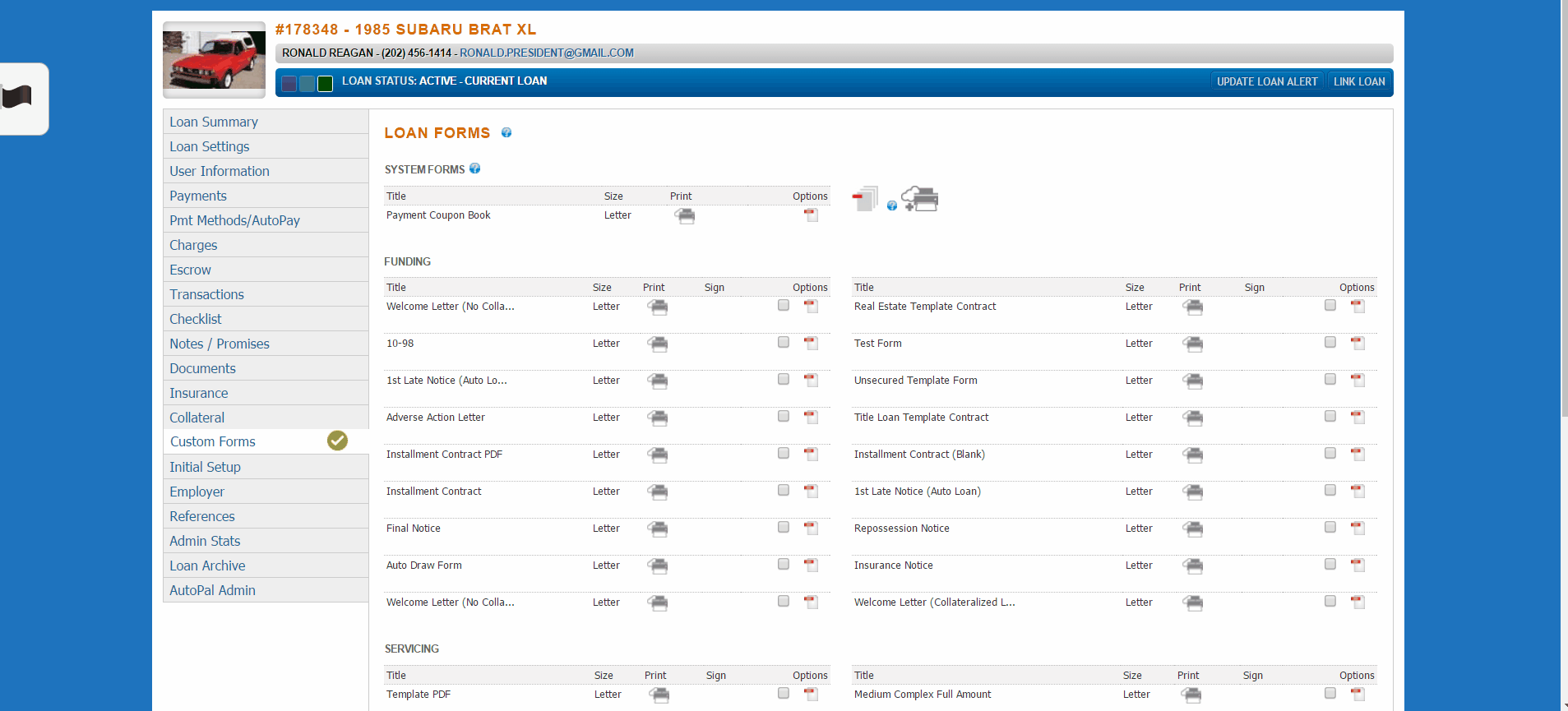1568x711 pixels.
Task: Click the green status color square
Action: tap(325, 83)
